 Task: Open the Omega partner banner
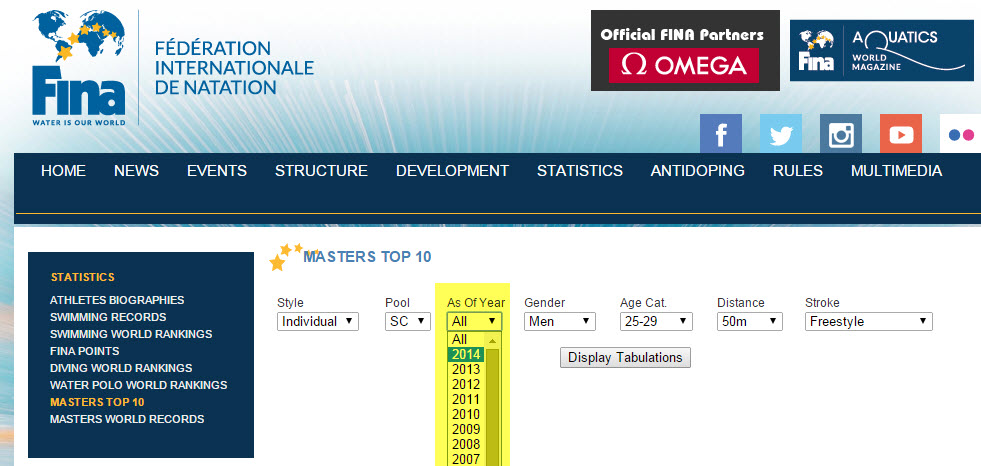click(x=684, y=51)
